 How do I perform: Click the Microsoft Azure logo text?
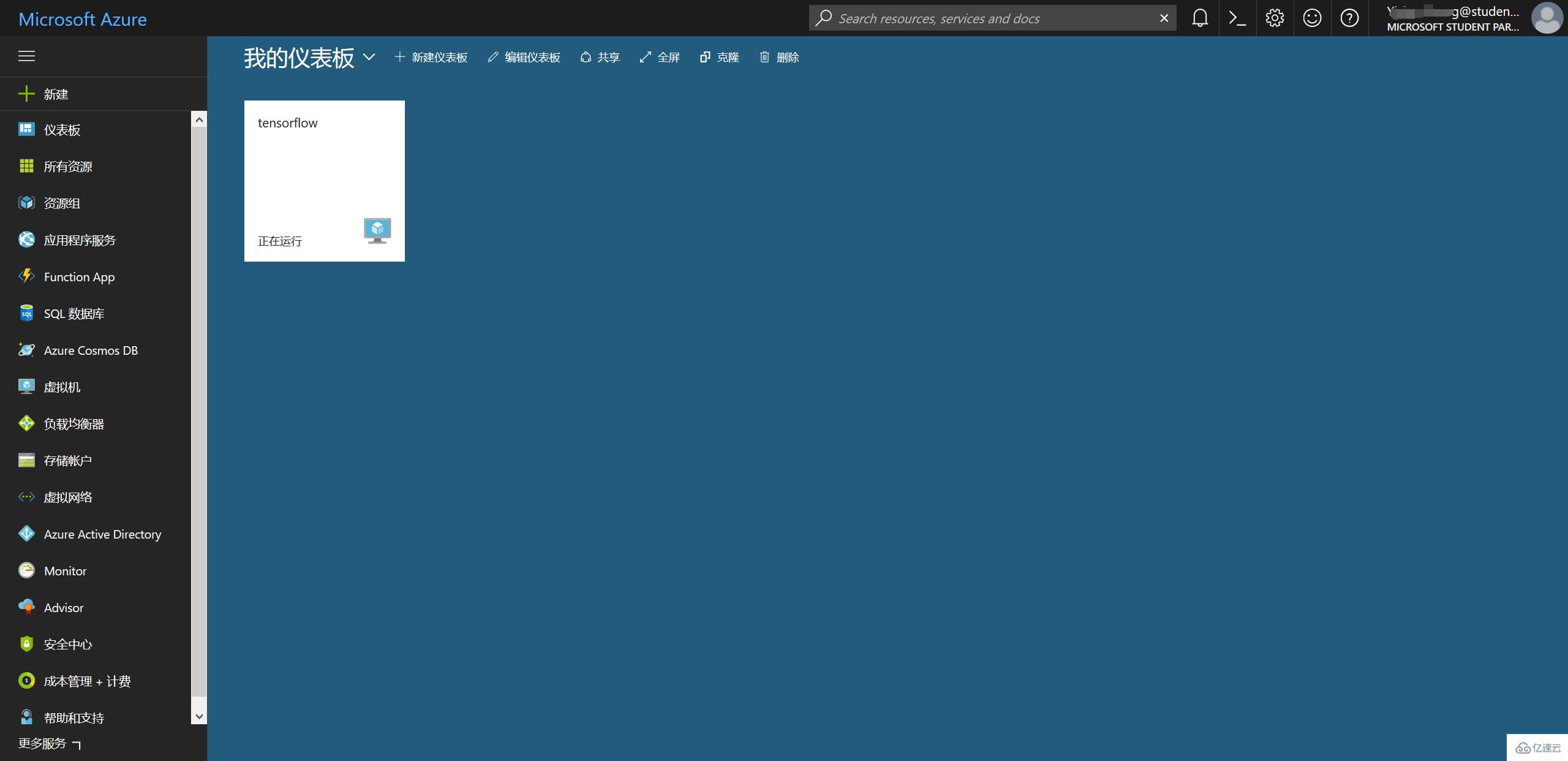pos(83,19)
